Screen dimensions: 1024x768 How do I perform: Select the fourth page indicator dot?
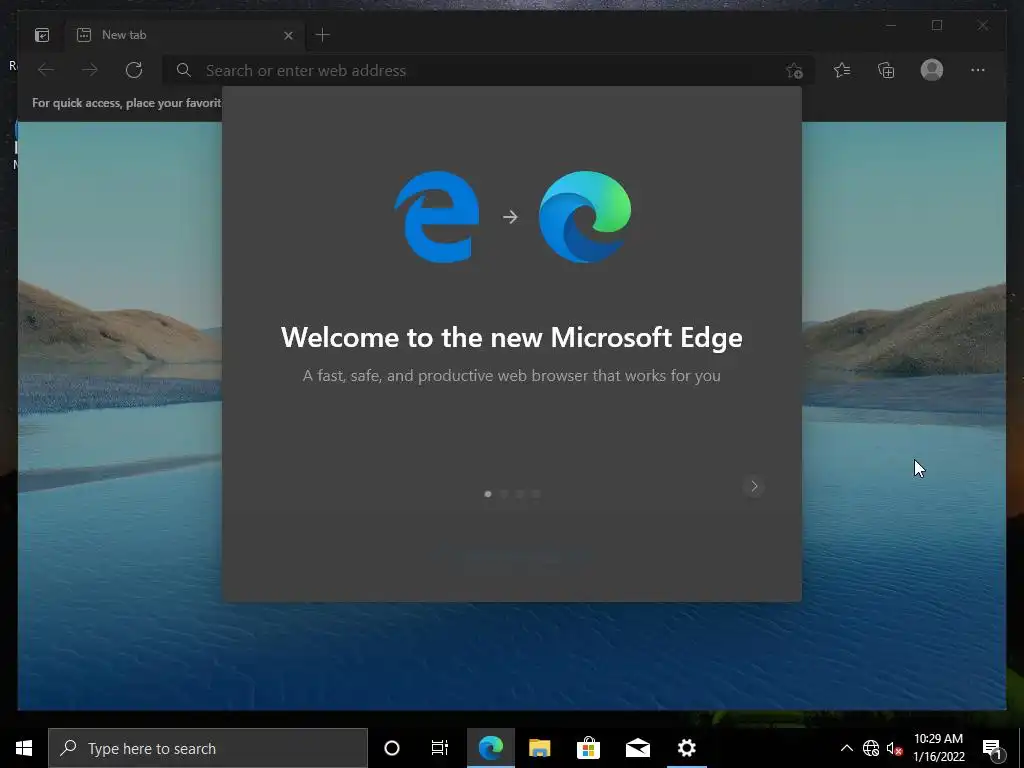tap(536, 494)
